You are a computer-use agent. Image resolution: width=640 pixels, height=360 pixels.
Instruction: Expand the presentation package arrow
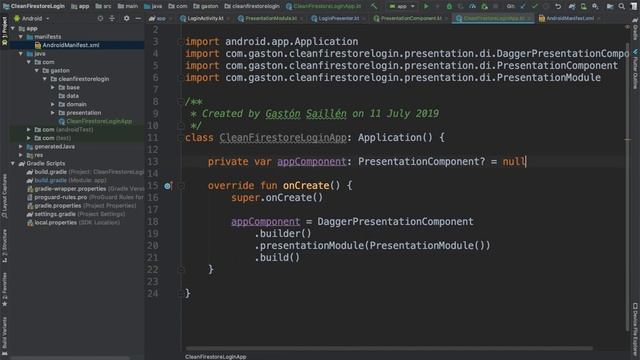point(53,113)
